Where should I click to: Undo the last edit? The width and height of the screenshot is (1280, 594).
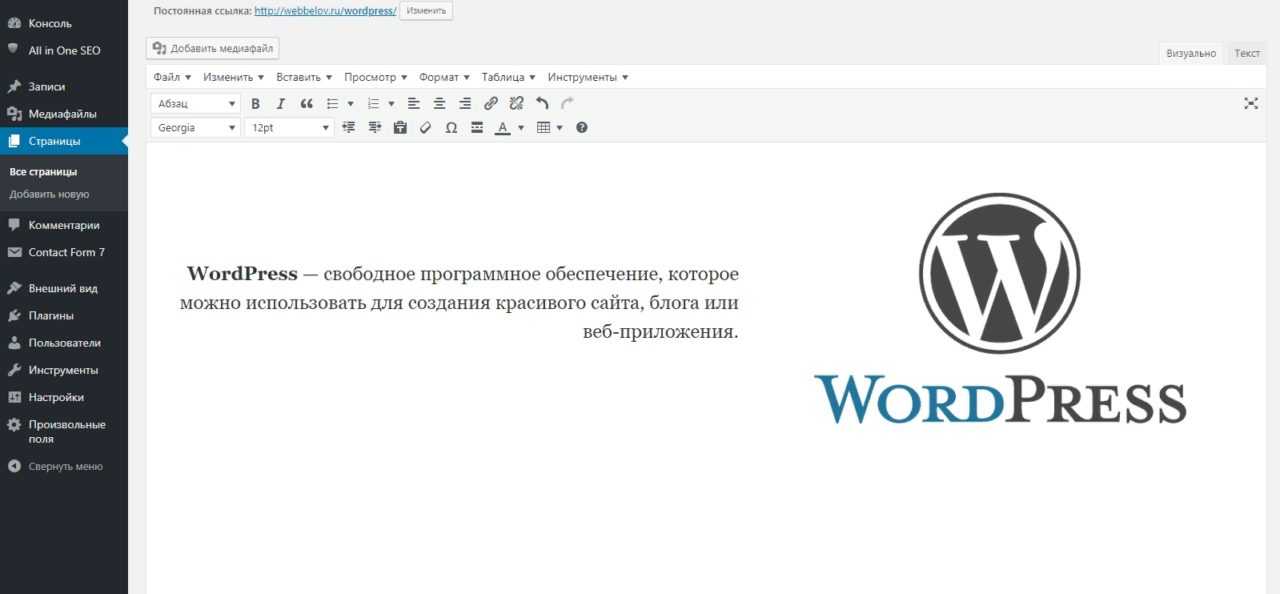(541, 103)
